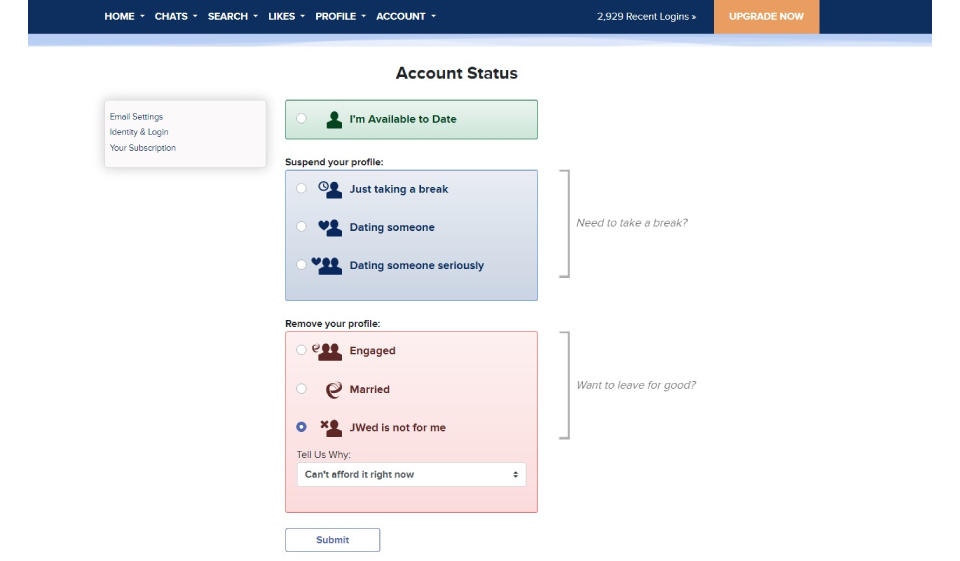This screenshot has height=561, width=960.
Task: Expand the HOME menu dropdown
Action: (124, 17)
